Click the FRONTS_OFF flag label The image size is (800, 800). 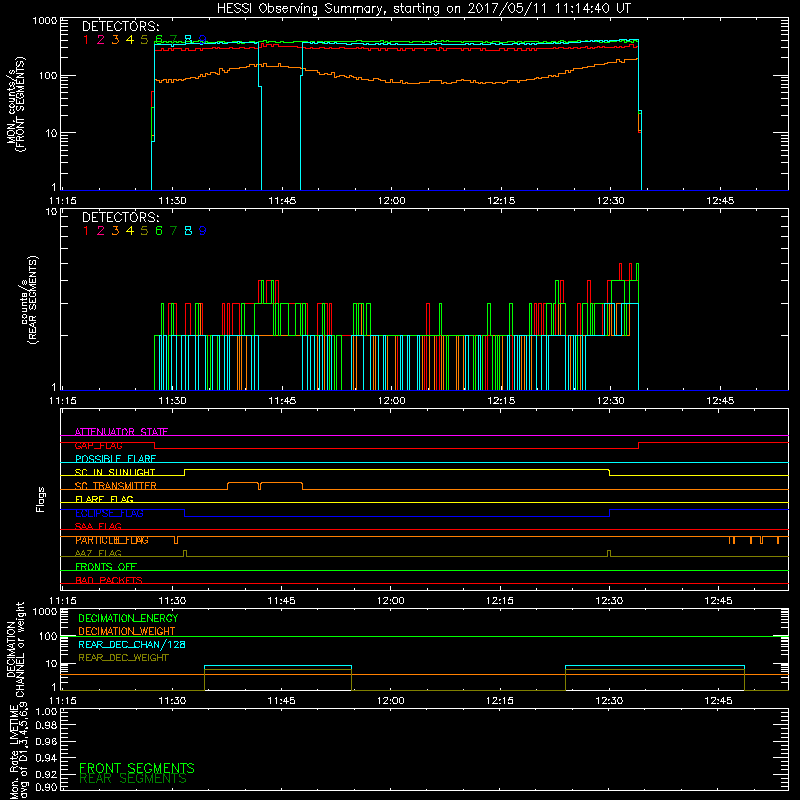coord(106,567)
